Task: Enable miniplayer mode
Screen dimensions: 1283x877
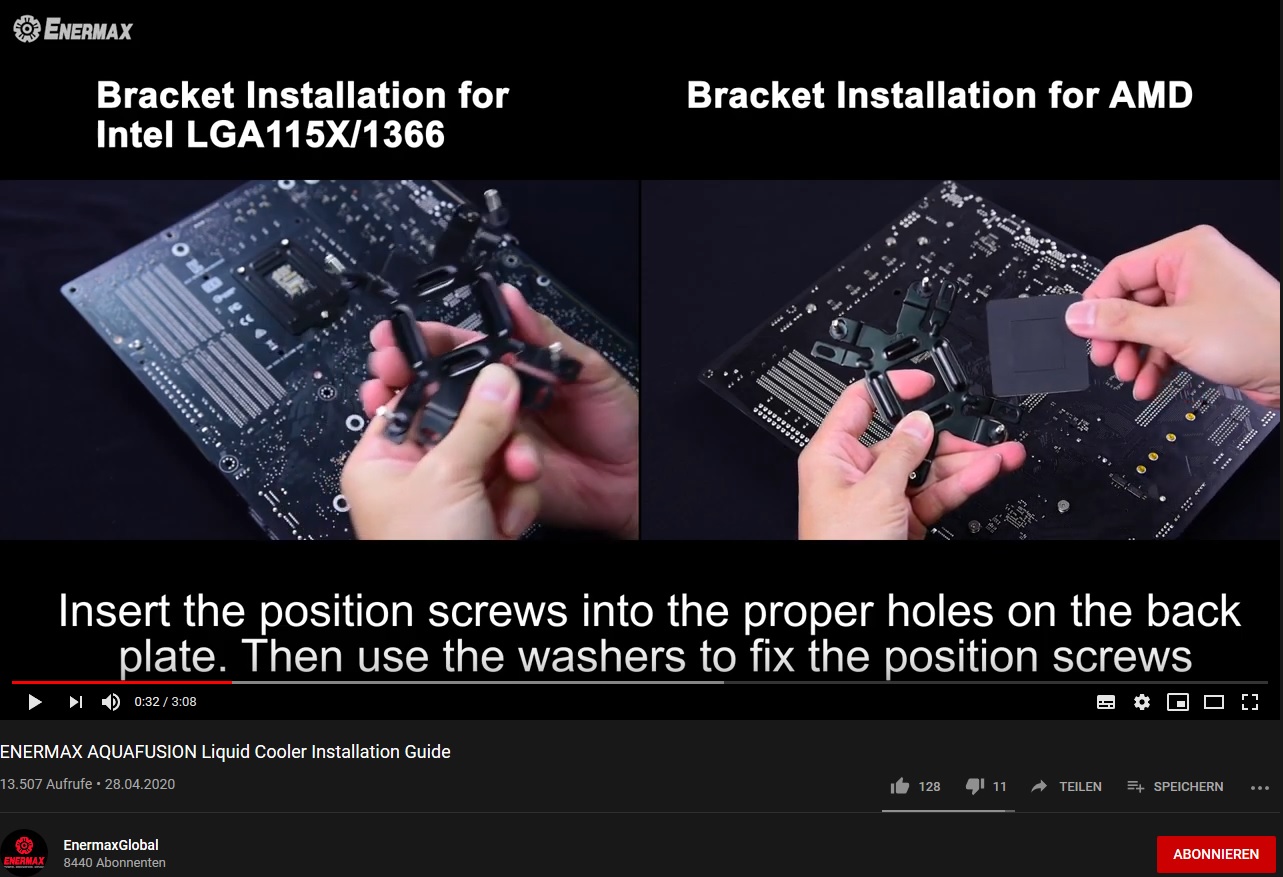Action: pyautogui.click(x=1178, y=702)
